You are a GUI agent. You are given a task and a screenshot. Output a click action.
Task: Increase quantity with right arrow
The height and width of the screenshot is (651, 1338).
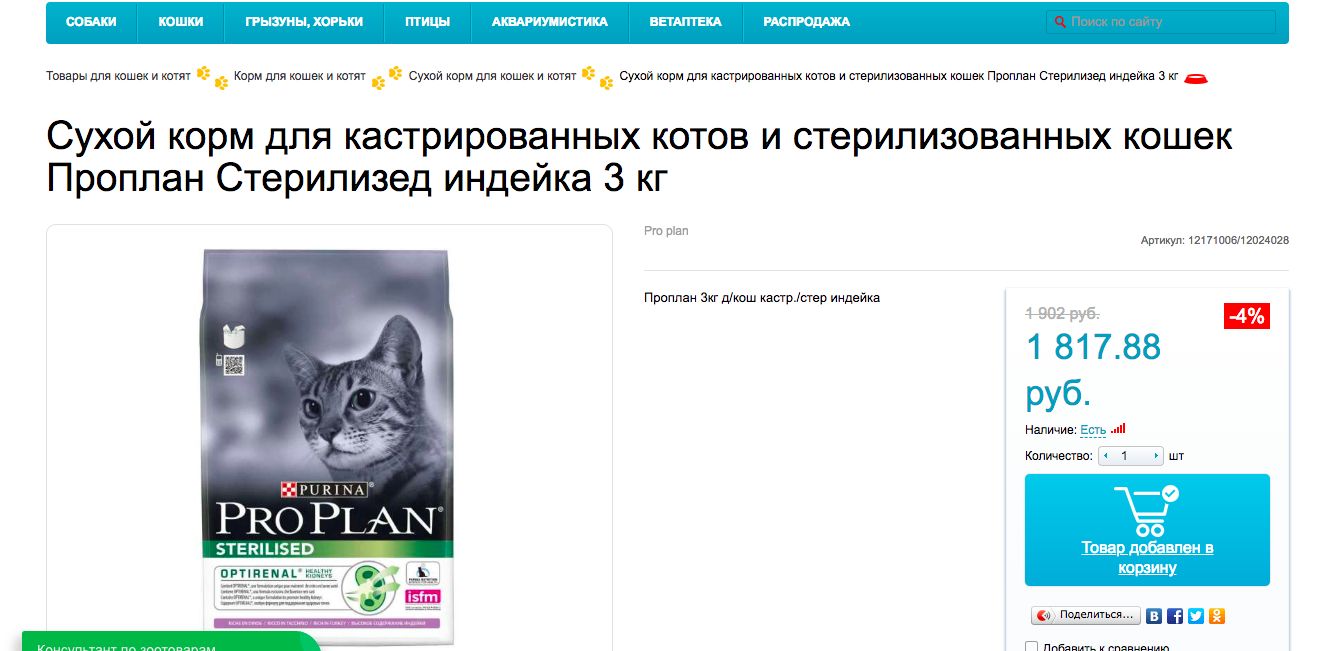tap(1157, 456)
